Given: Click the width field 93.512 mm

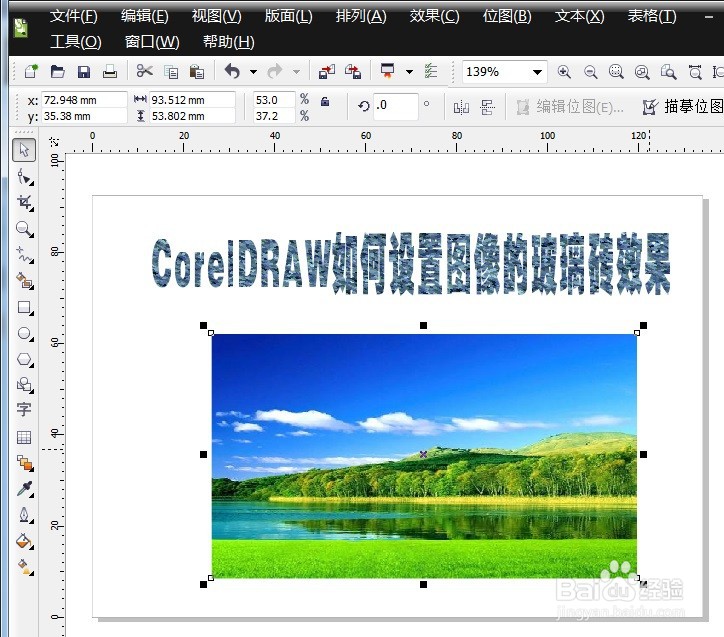Looking at the screenshot, I should 193,100.
